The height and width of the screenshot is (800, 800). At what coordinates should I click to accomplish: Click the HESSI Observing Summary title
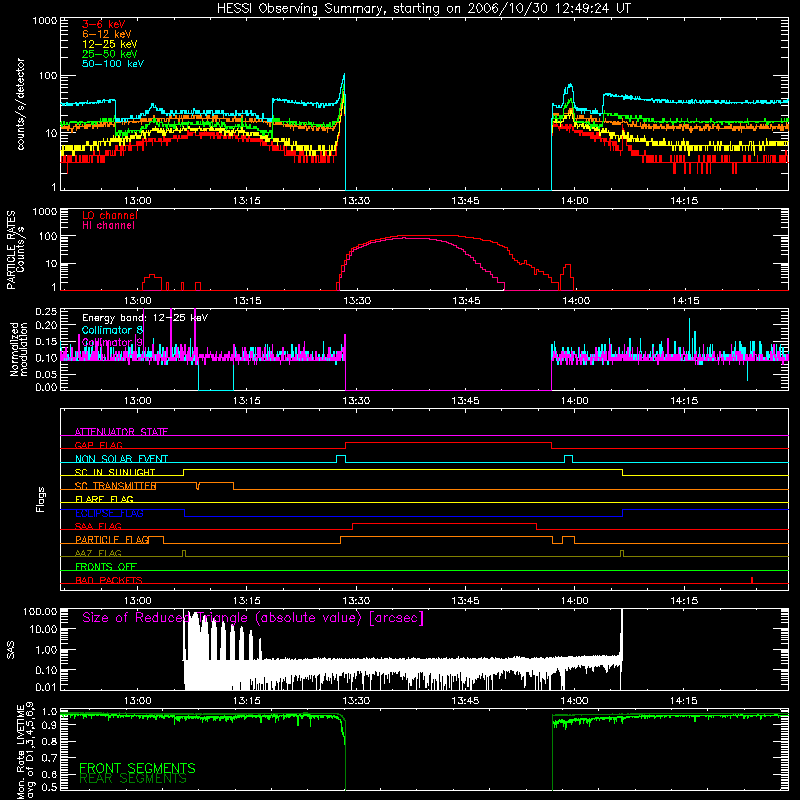point(424,9)
